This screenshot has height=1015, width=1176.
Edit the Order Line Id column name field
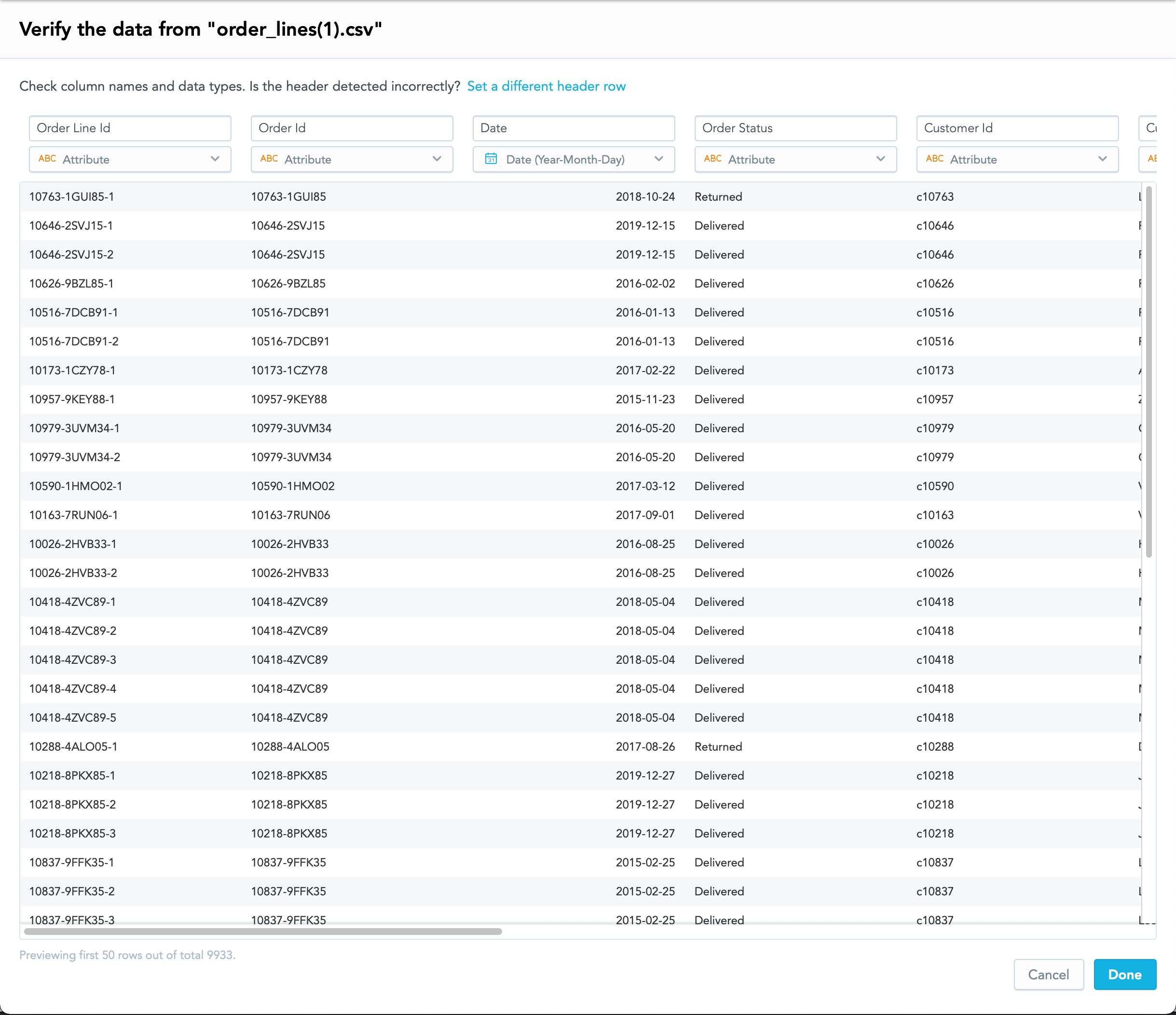coord(130,128)
